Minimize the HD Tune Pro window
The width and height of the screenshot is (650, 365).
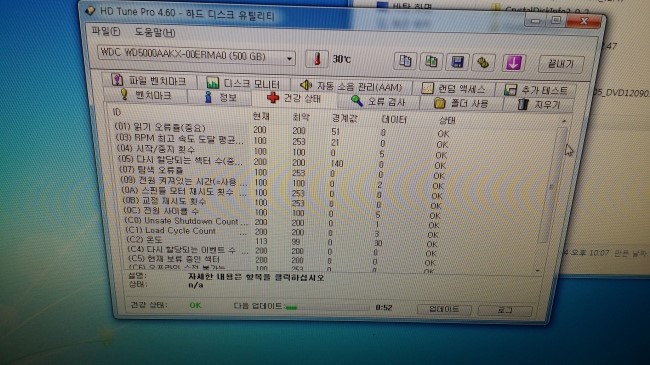pos(535,20)
